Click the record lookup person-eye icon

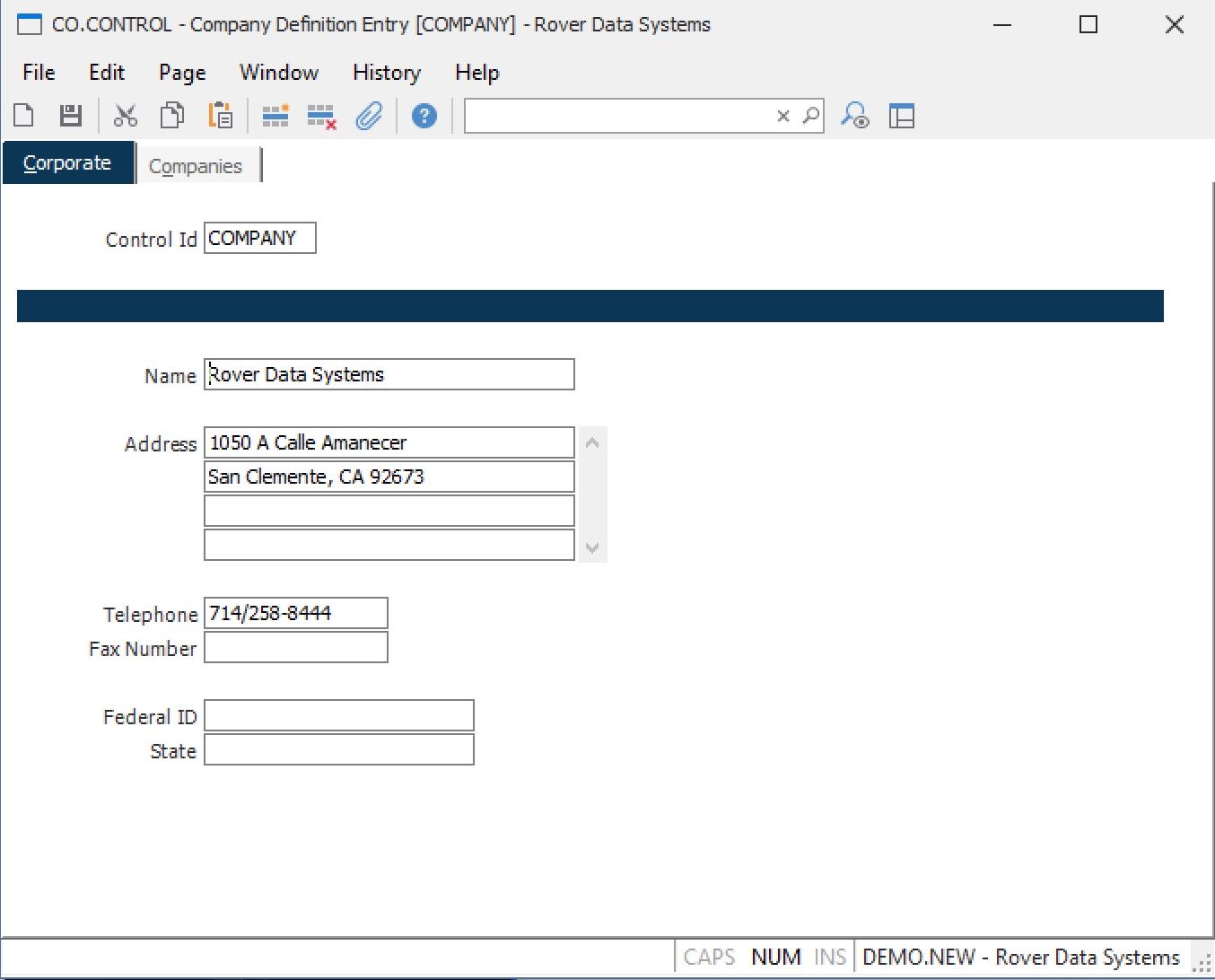854,116
